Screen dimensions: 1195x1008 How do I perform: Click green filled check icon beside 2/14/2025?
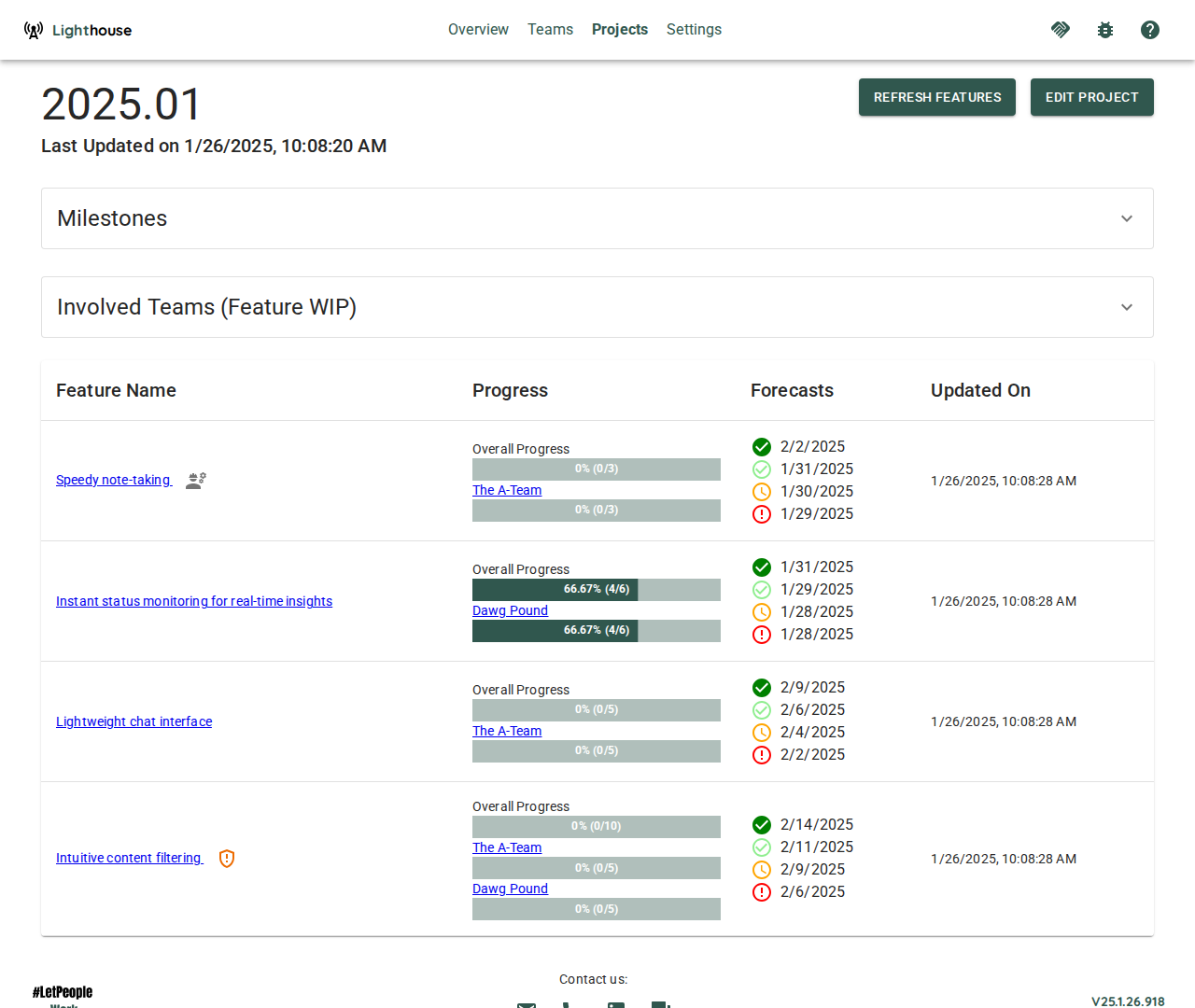pyautogui.click(x=762, y=825)
